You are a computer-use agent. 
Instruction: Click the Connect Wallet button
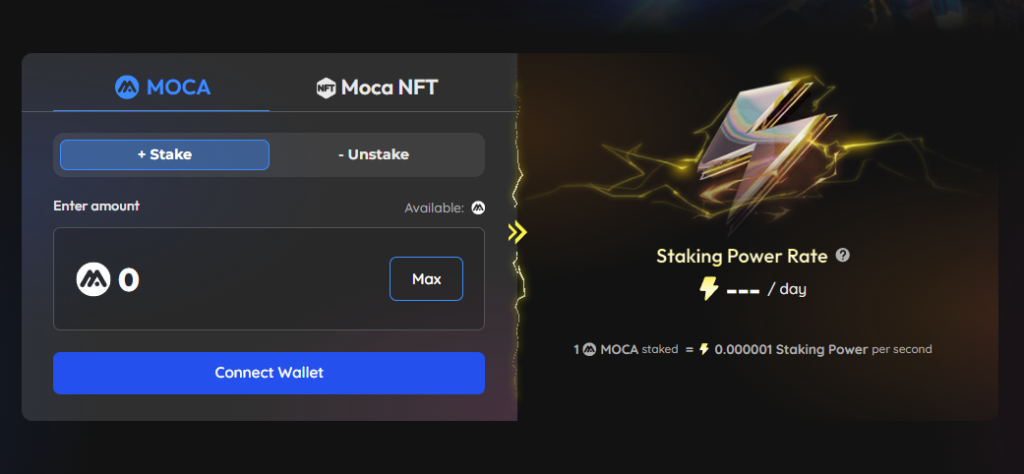click(x=269, y=373)
